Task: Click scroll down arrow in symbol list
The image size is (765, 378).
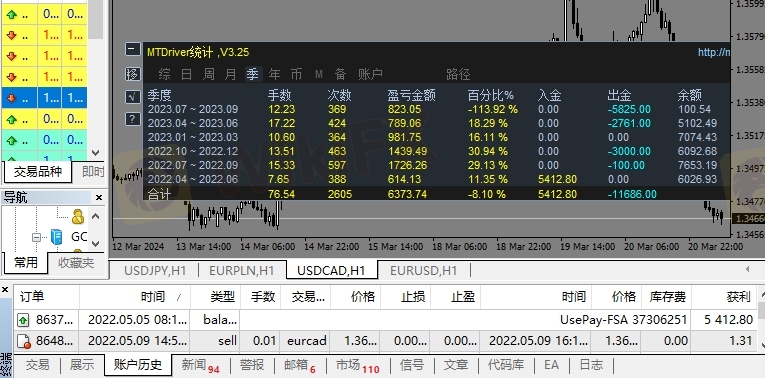Action: point(96,153)
